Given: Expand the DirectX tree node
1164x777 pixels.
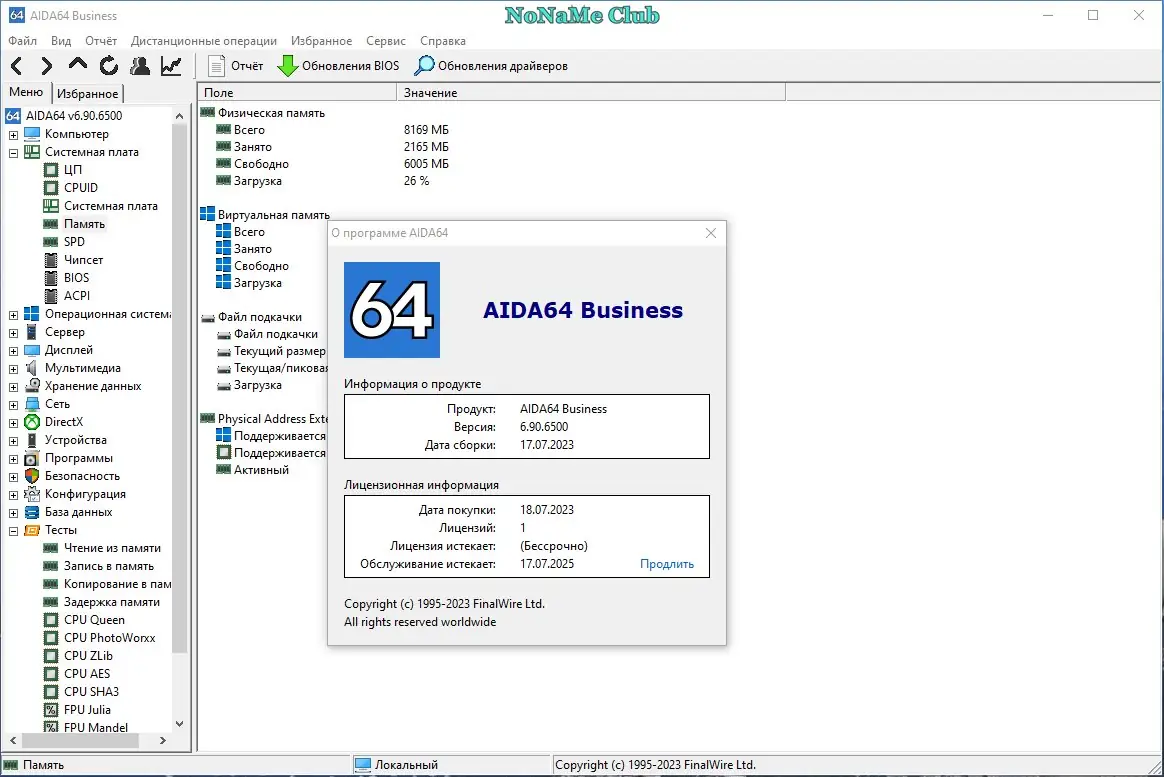Looking at the screenshot, I should (x=13, y=423).
